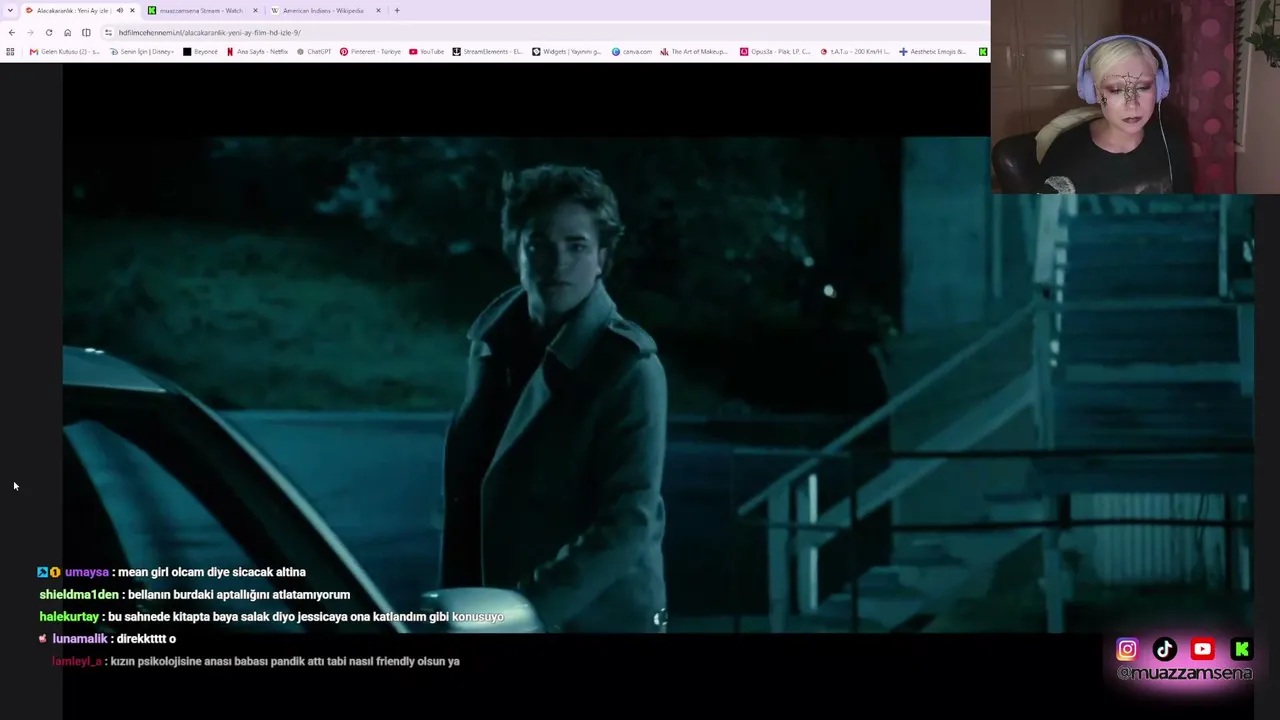The image size is (1280, 720).
Task: Reload the current page
Action: tap(49, 32)
